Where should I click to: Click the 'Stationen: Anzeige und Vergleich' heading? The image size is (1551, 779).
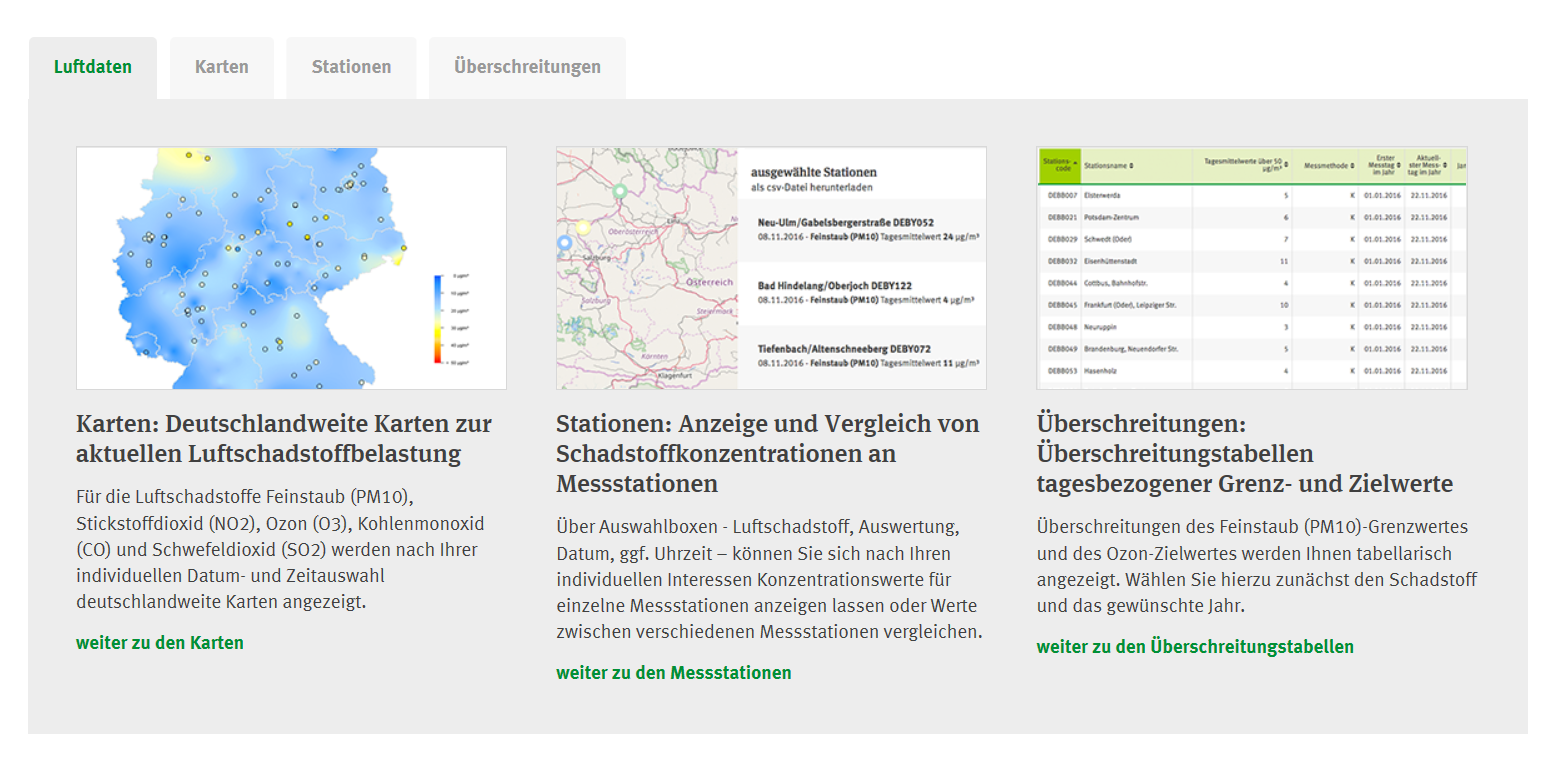pos(767,453)
